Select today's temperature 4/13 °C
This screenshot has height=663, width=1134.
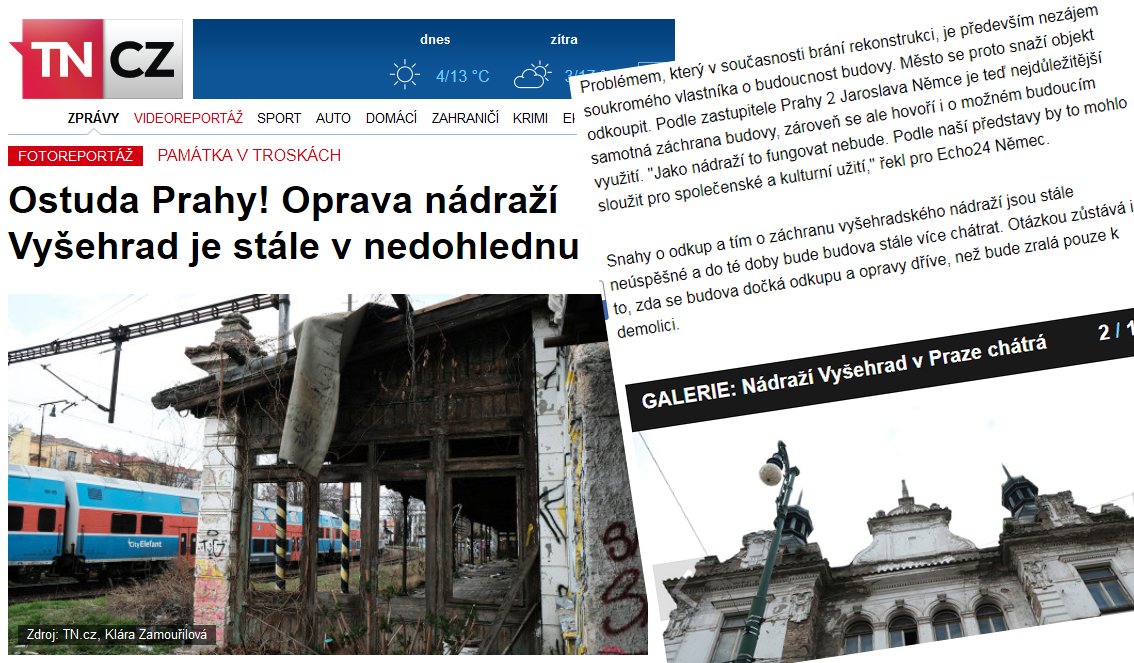coord(462,76)
